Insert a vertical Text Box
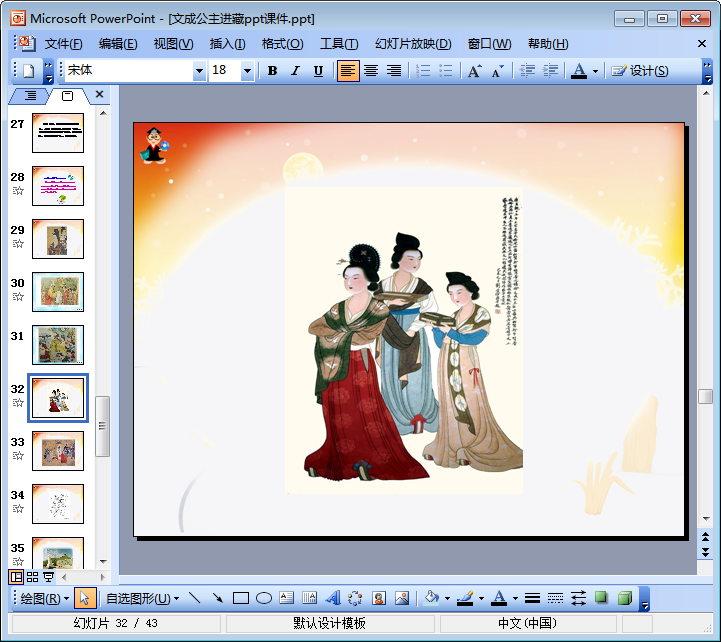The height and width of the screenshot is (642, 721). [309, 598]
